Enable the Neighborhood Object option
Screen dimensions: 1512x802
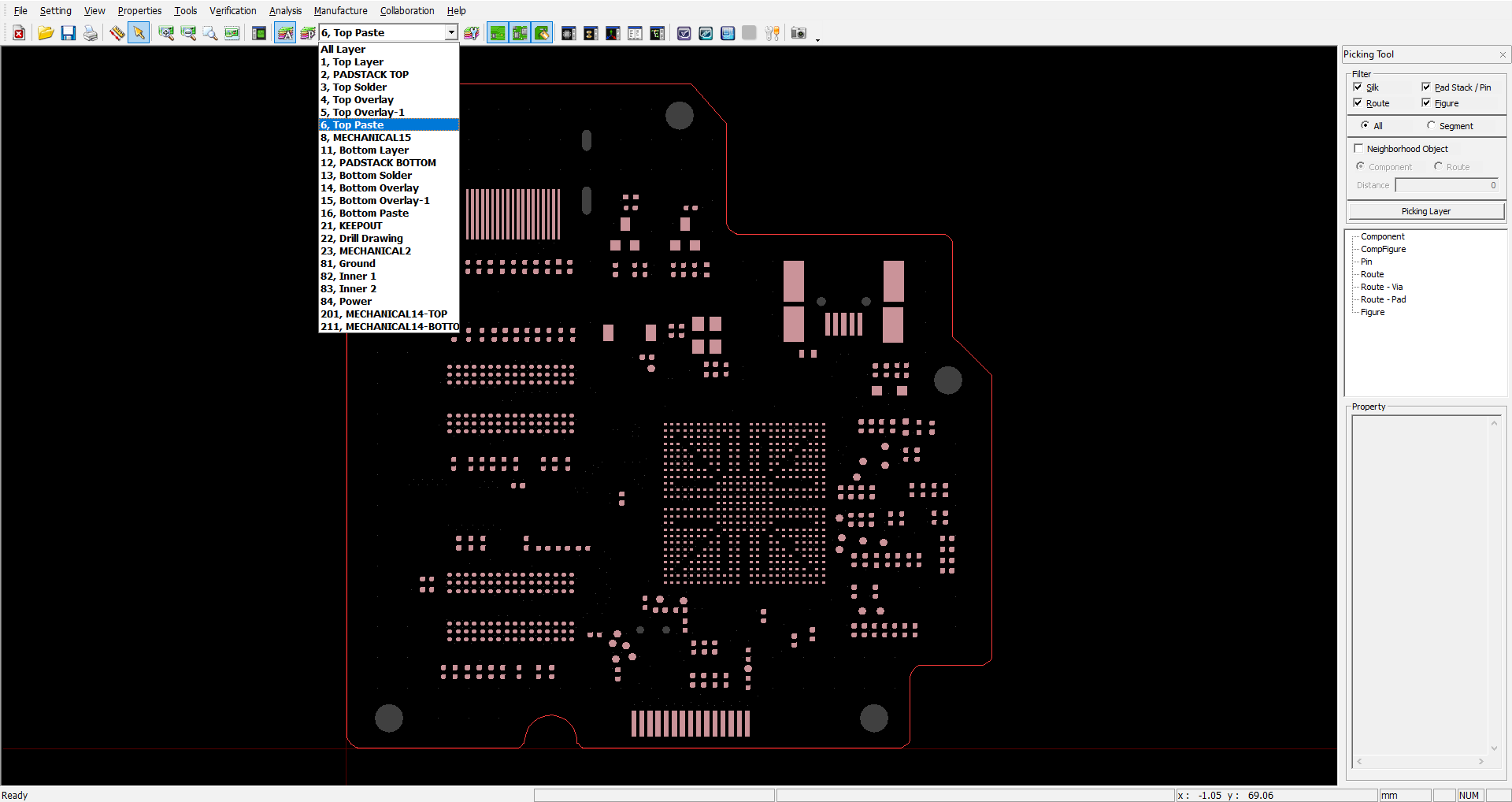[x=1358, y=148]
